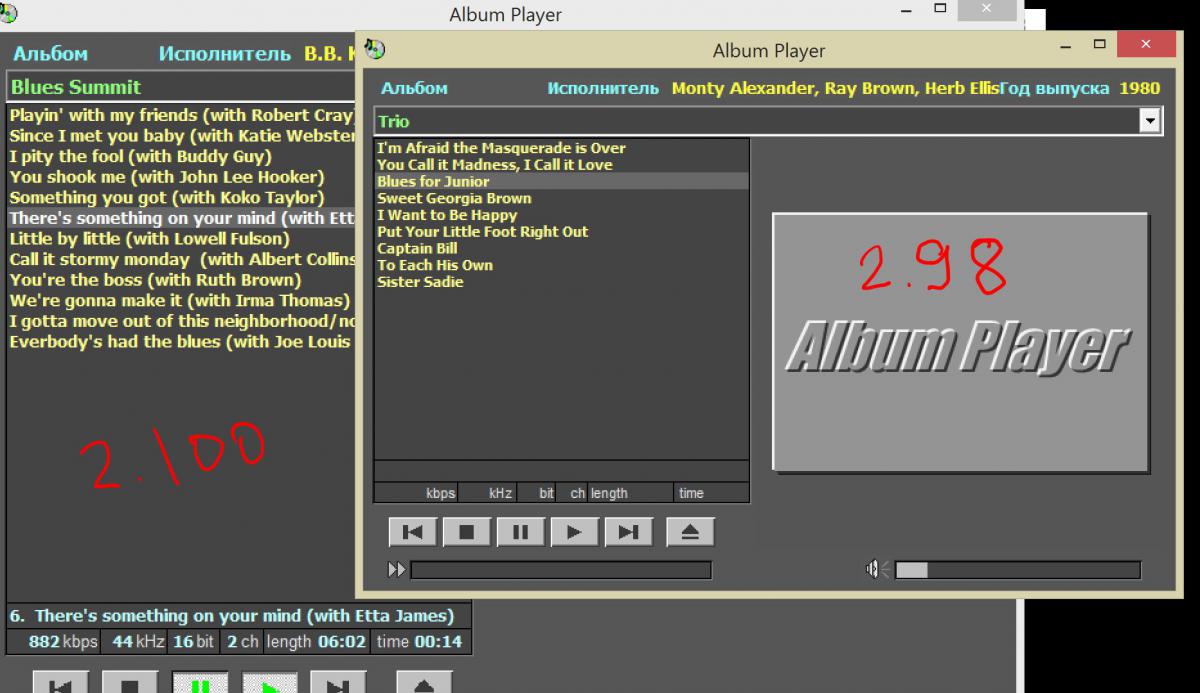The width and height of the screenshot is (1200, 693).
Task: Choose I pity the fool (with Buddy Guy)
Action: coord(141,156)
